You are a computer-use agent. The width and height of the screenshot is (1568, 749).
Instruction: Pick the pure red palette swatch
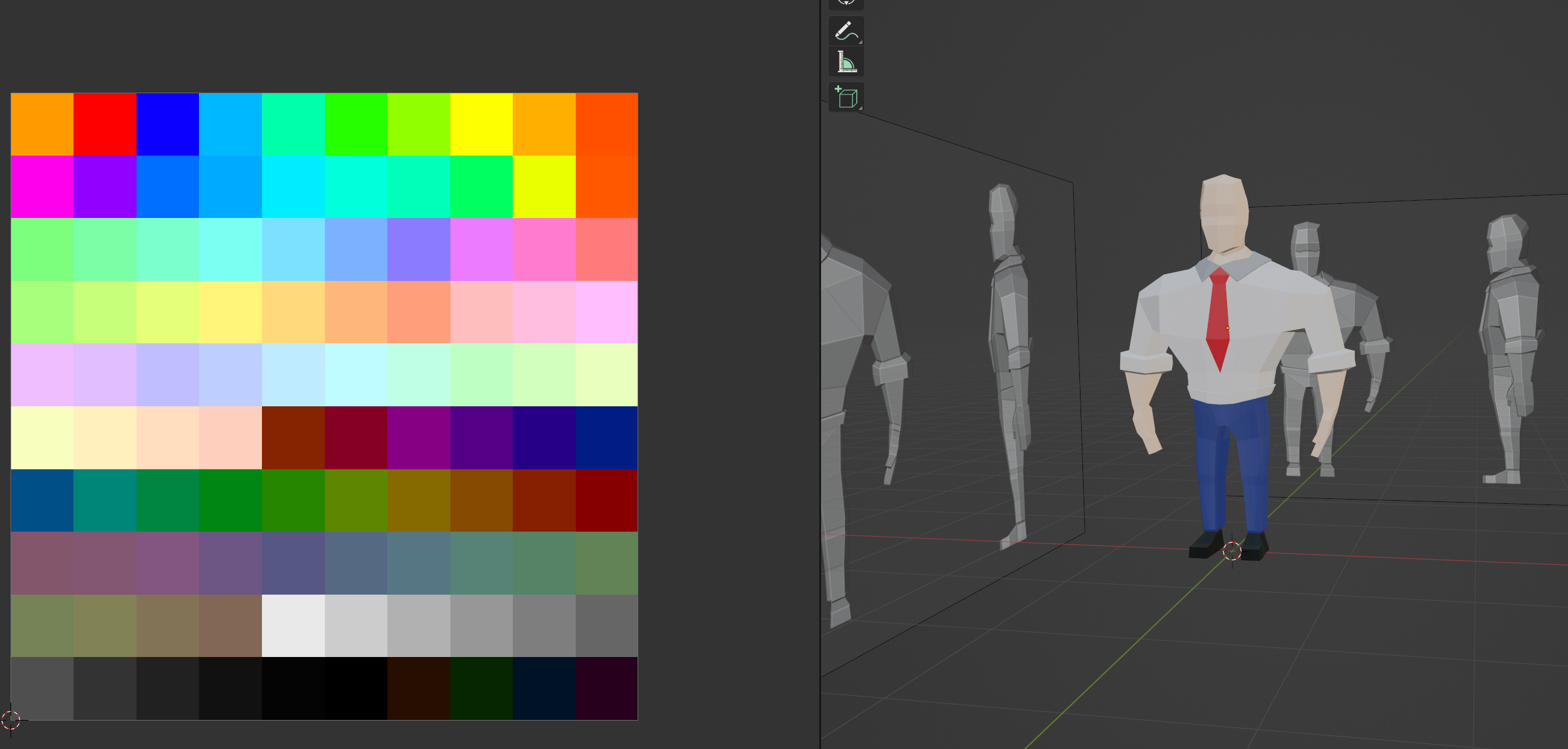104,124
